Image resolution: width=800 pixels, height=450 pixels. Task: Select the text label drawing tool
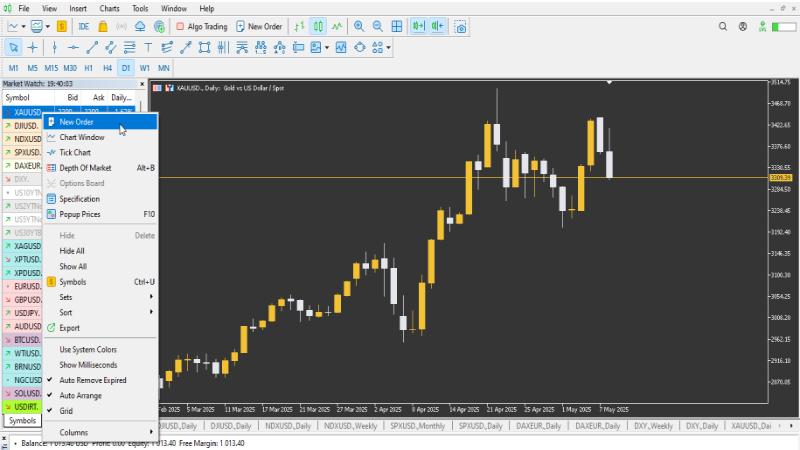point(147,47)
